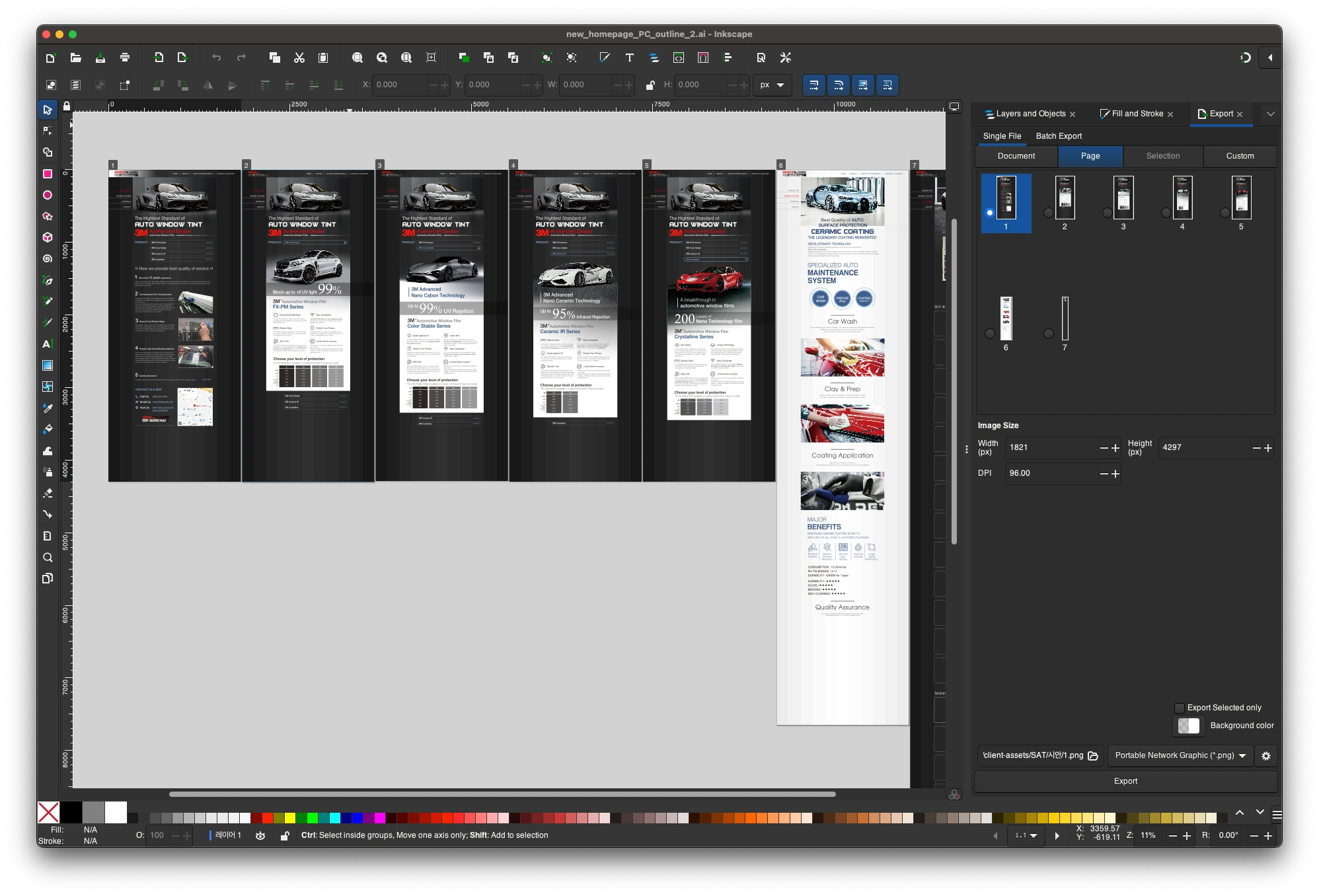Click the Open file folder icon
The height and width of the screenshot is (896, 1319).
[76, 57]
